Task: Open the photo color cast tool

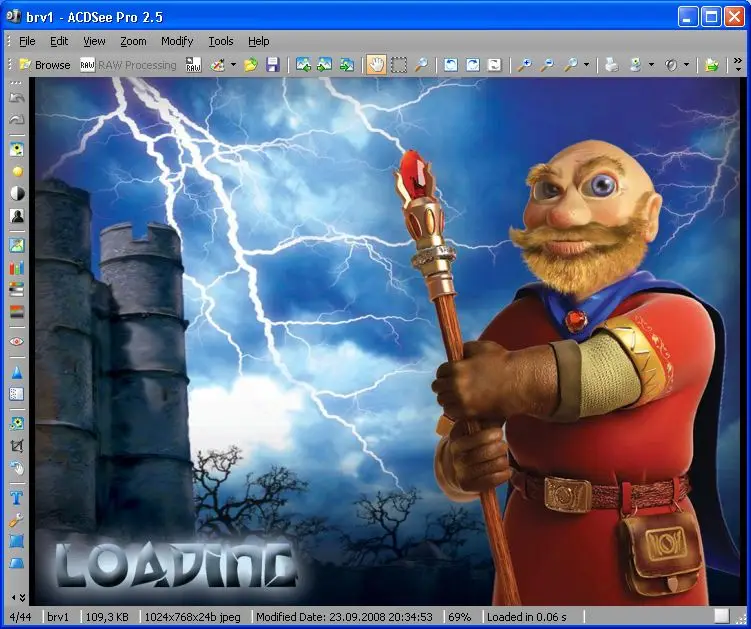Action: click(x=17, y=246)
